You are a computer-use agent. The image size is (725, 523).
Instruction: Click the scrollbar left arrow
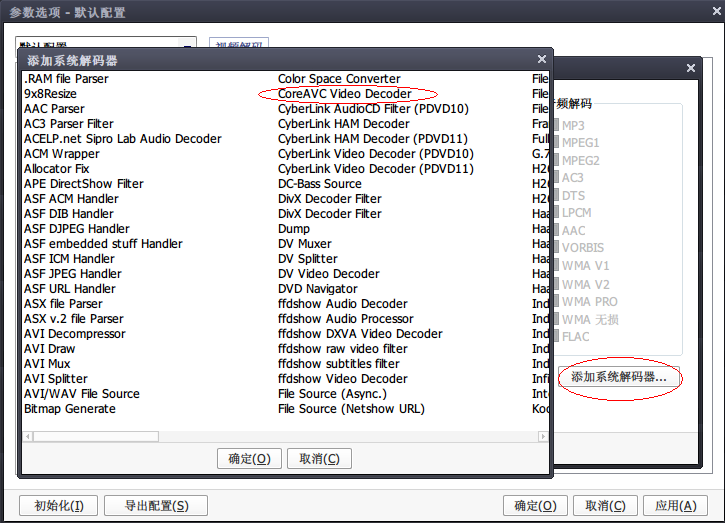(x=28, y=437)
